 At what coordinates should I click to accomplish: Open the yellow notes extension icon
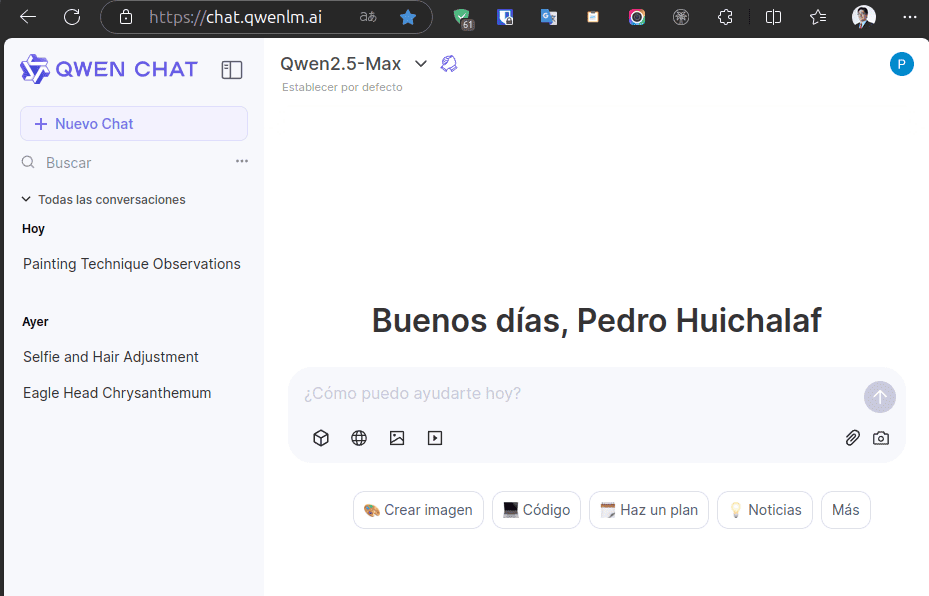point(592,17)
